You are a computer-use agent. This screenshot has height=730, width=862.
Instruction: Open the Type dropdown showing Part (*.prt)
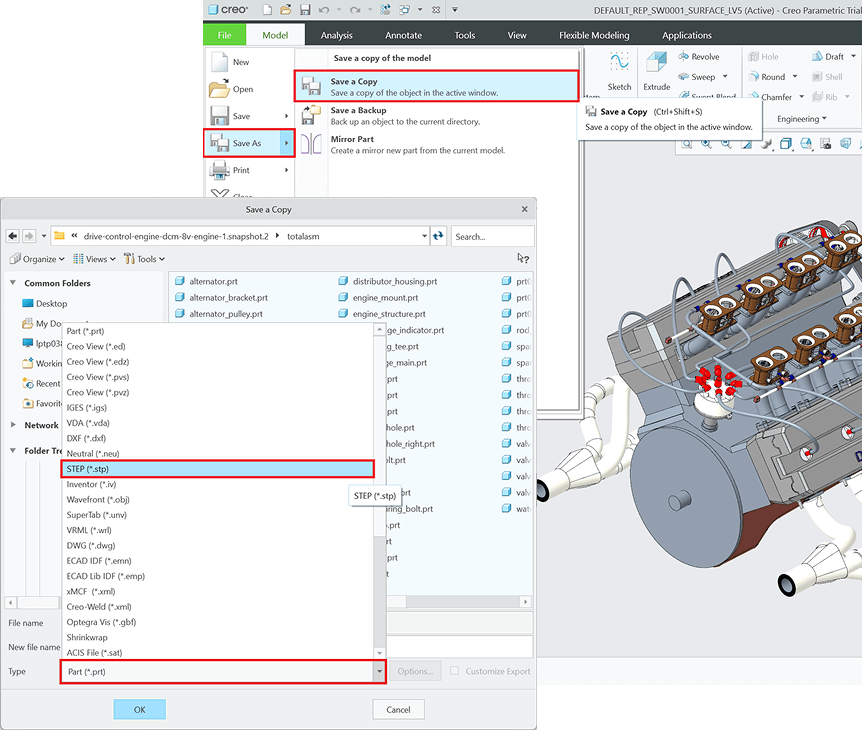(x=223, y=672)
